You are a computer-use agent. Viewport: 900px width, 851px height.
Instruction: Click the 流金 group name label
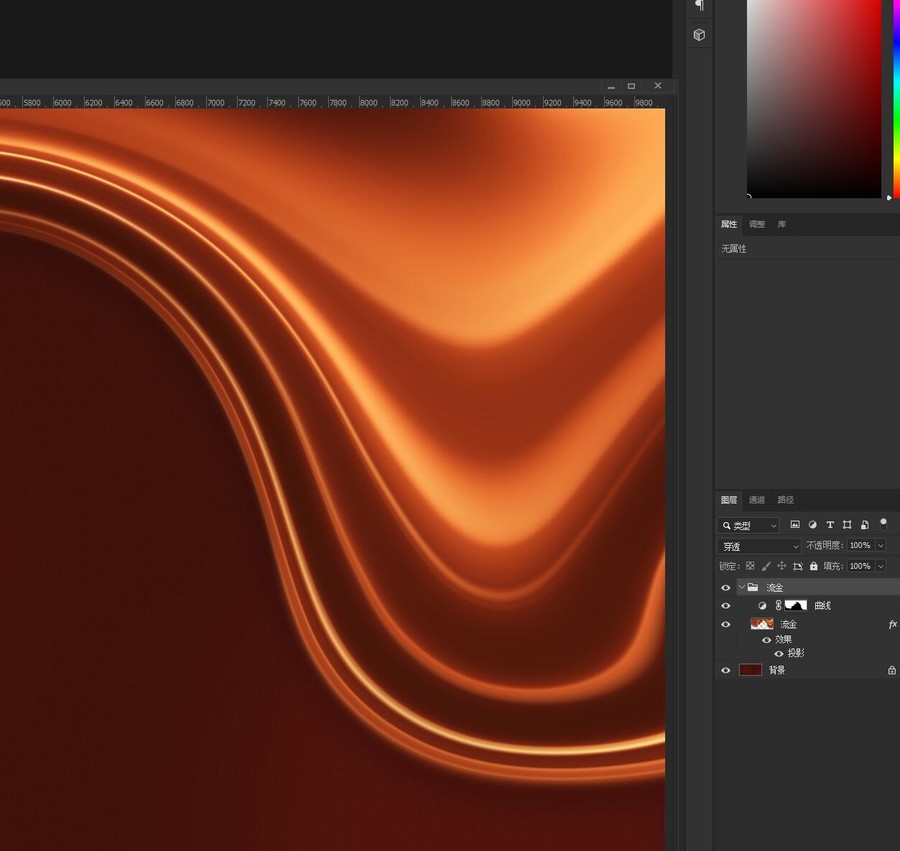[x=775, y=588]
